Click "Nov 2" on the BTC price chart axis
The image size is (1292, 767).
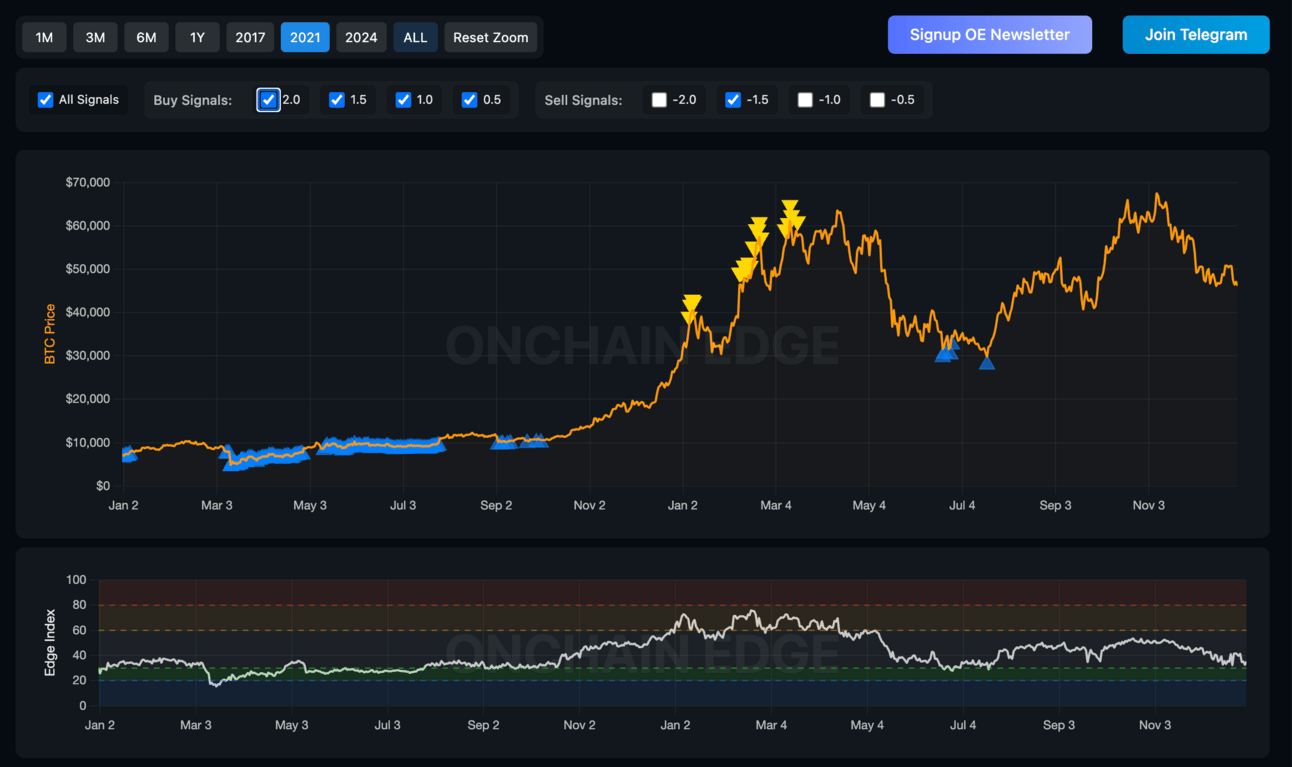tap(590, 506)
